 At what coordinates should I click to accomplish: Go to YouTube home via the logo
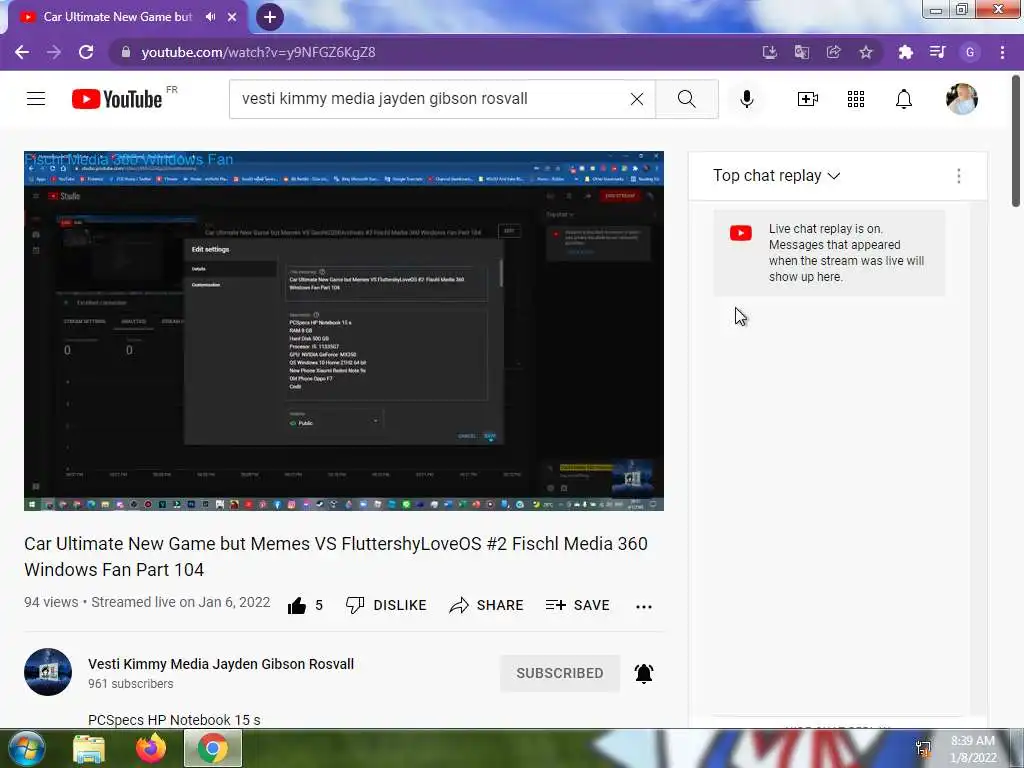(x=117, y=99)
